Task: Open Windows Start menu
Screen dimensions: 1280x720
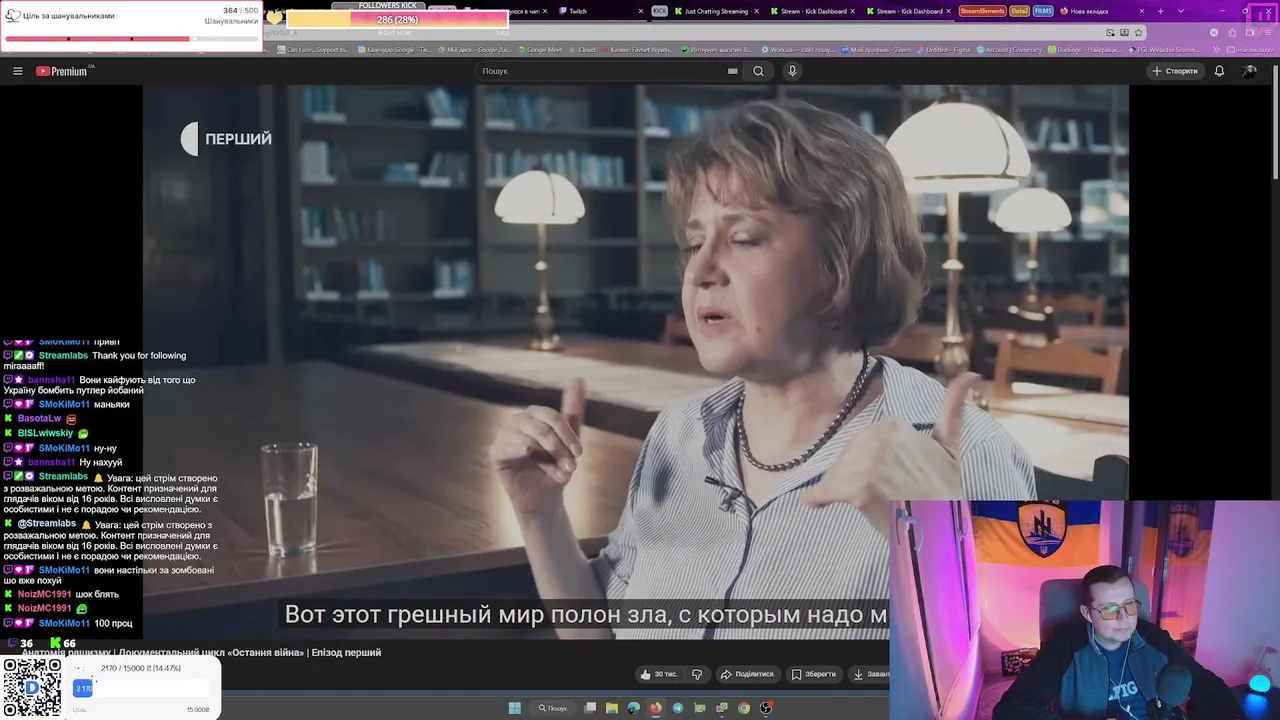Action: point(514,708)
